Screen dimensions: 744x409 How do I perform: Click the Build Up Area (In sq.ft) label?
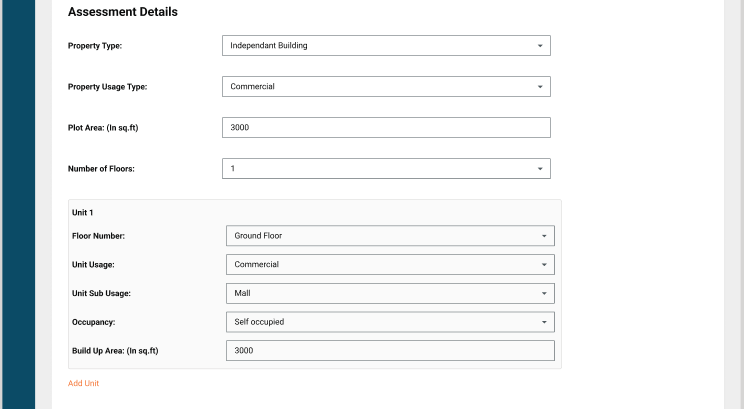[116, 351]
